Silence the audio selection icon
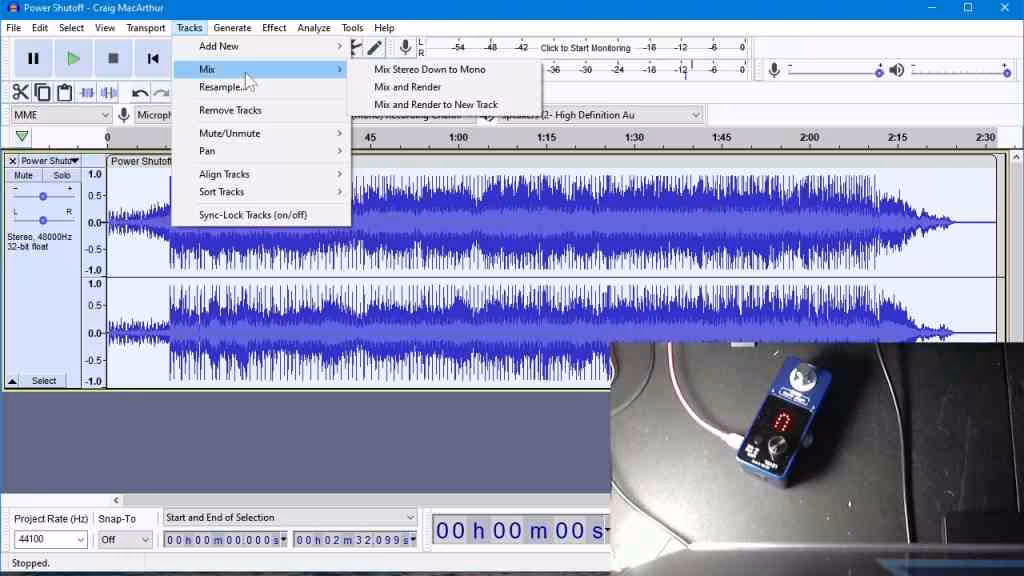This screenshot has height=576, width=1024. click(x=109, y=92)
